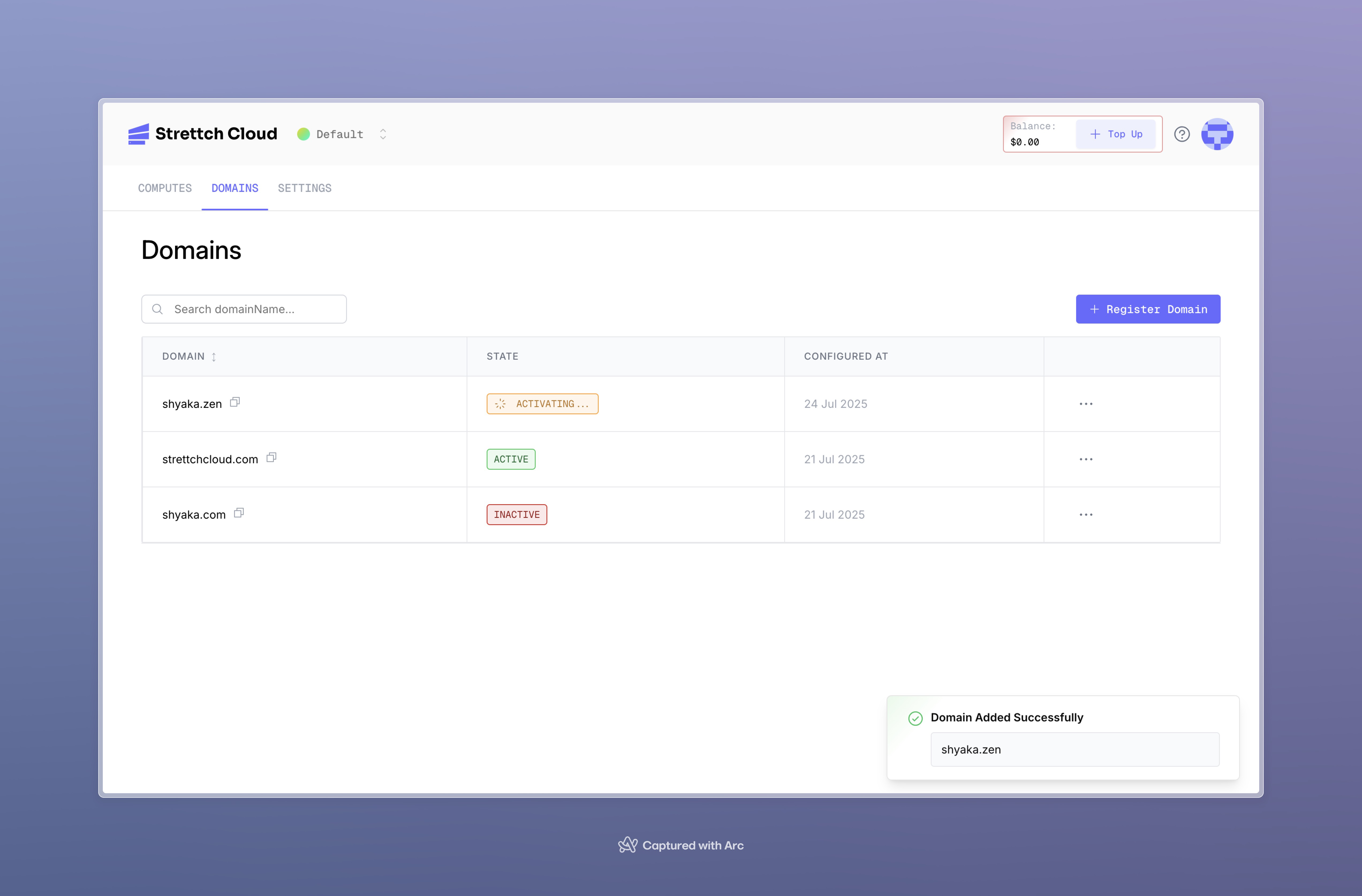This screenshot has height=896, width=1362.
Task: Expand the Default project switcher
Action: point(382,134)
